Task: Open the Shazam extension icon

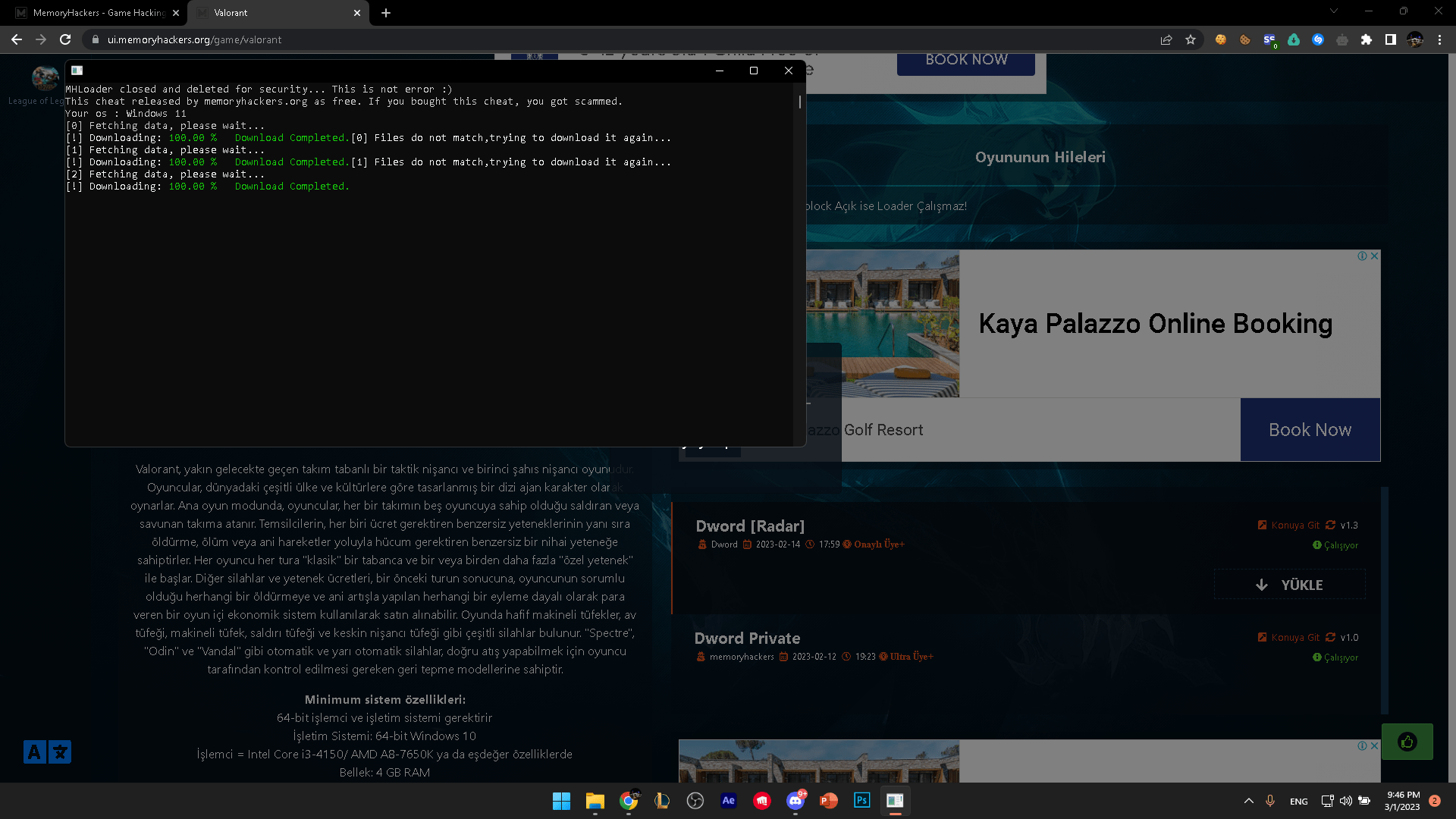Action: coord(1318,39)
